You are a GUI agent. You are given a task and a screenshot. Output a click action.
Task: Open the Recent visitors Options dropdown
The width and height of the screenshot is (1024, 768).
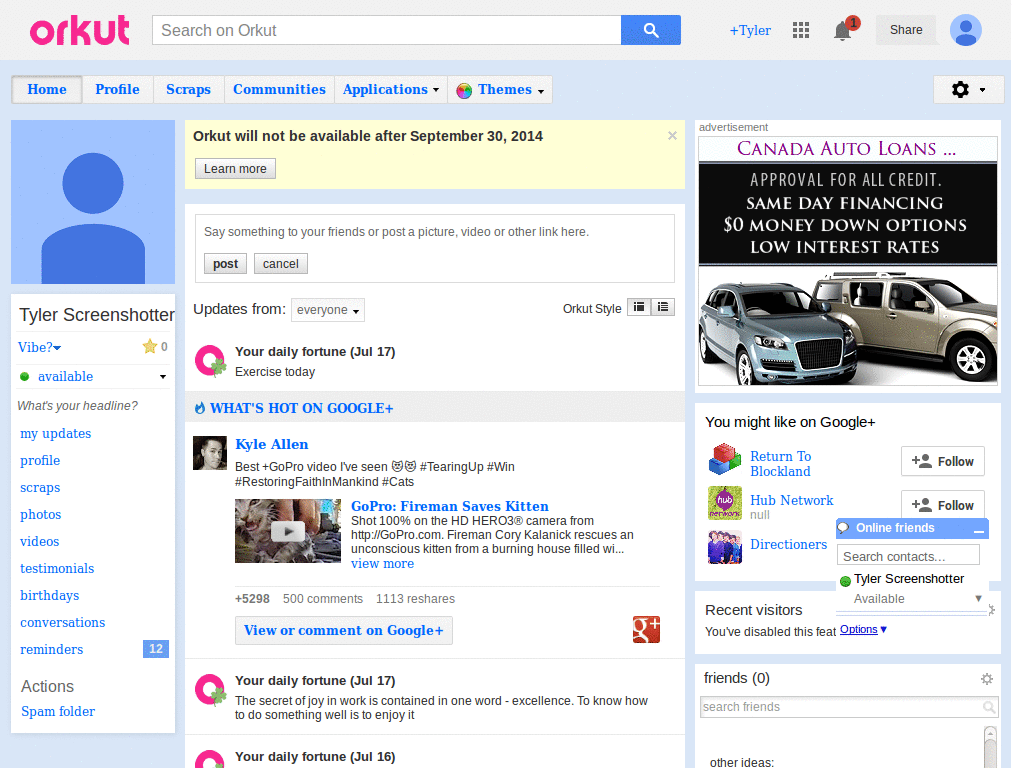click(863, 630)
